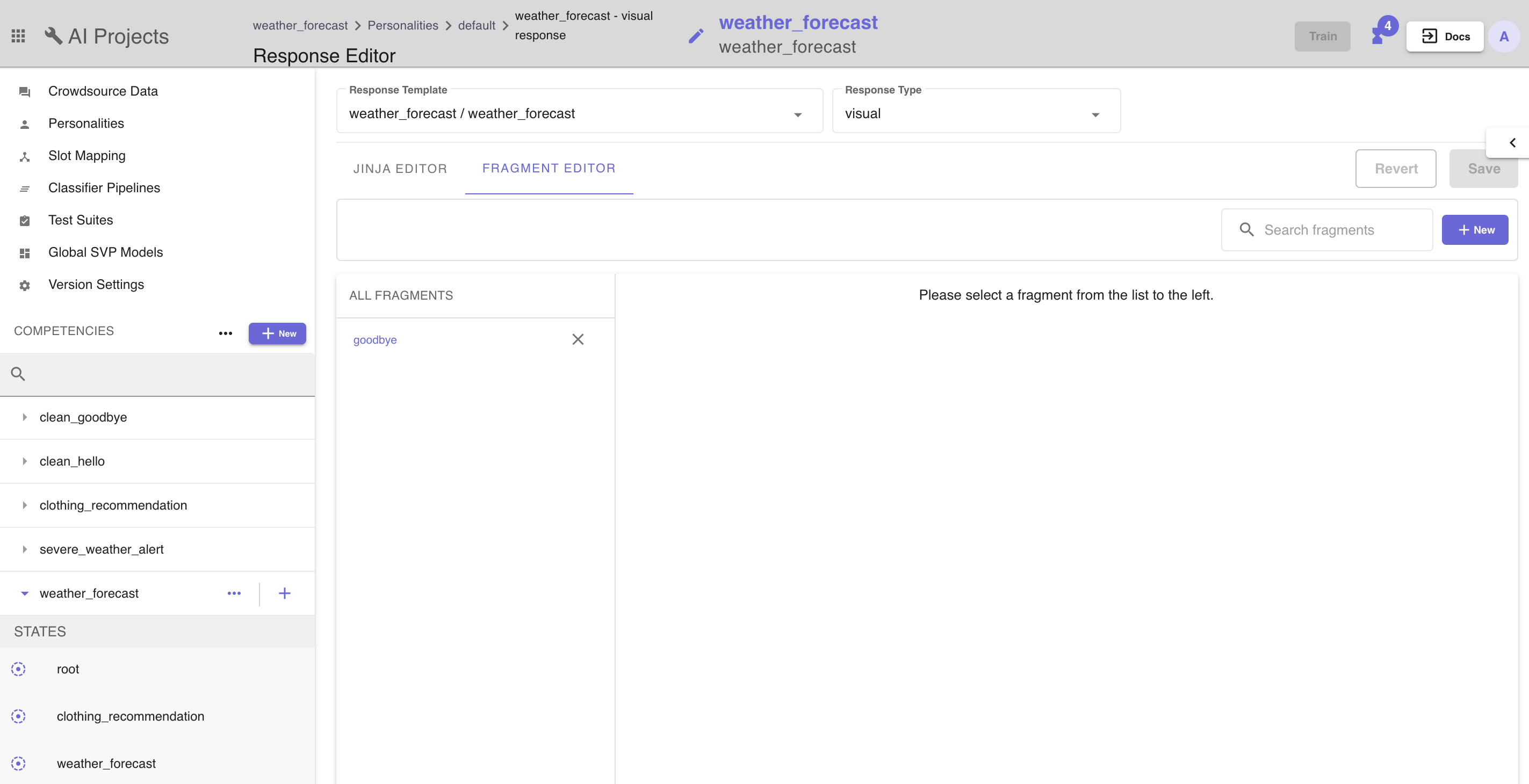Expand the clean_hello competency

point(24,461)
